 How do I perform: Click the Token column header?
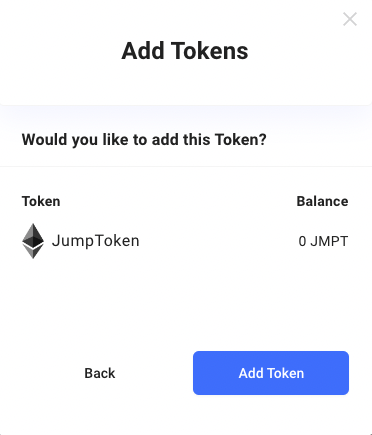pos(41,201)
